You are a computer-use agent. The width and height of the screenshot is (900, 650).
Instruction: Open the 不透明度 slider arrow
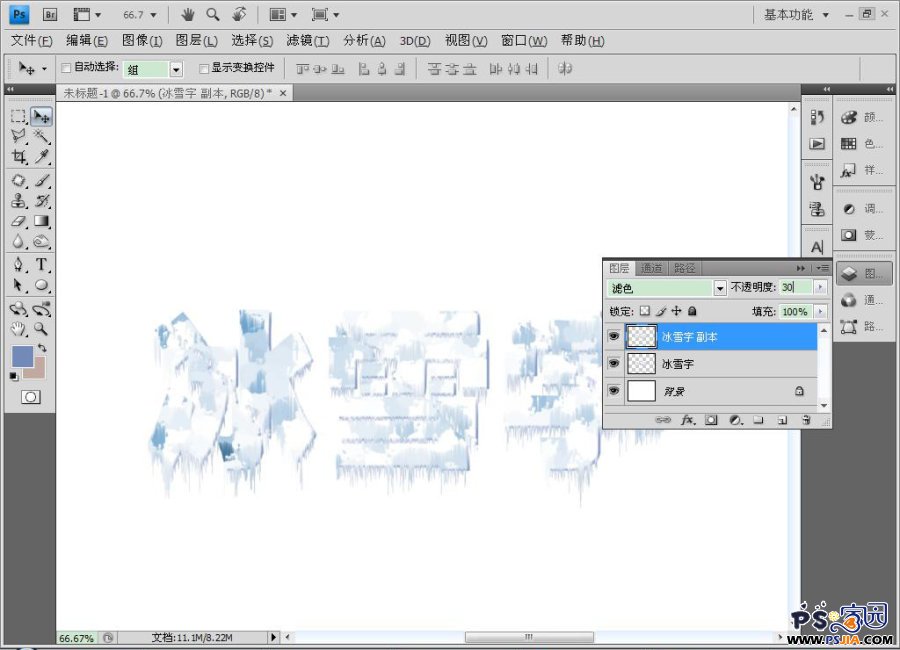(x=821, y=287)
